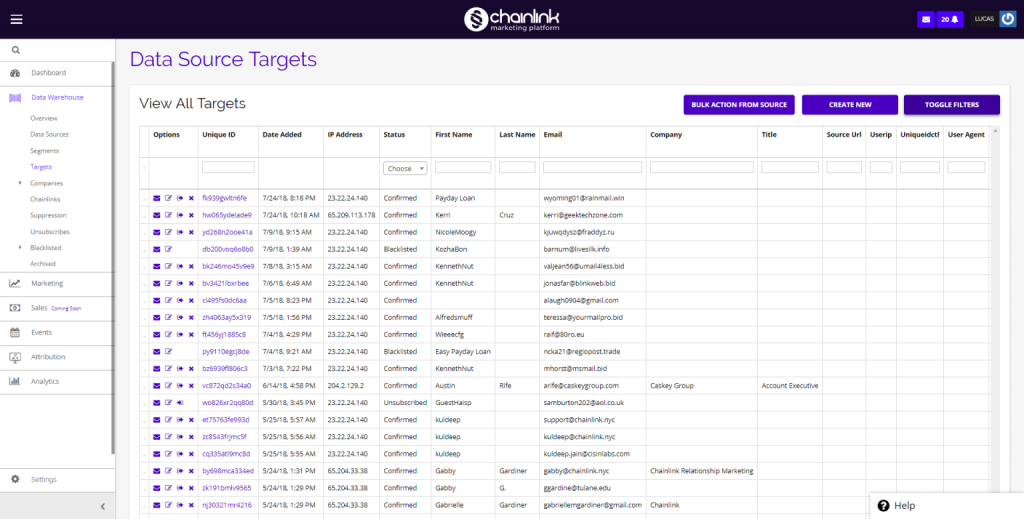Open the Data Warehouse section
Viewport: 1024px width, 519px height.
click(57, 97)
